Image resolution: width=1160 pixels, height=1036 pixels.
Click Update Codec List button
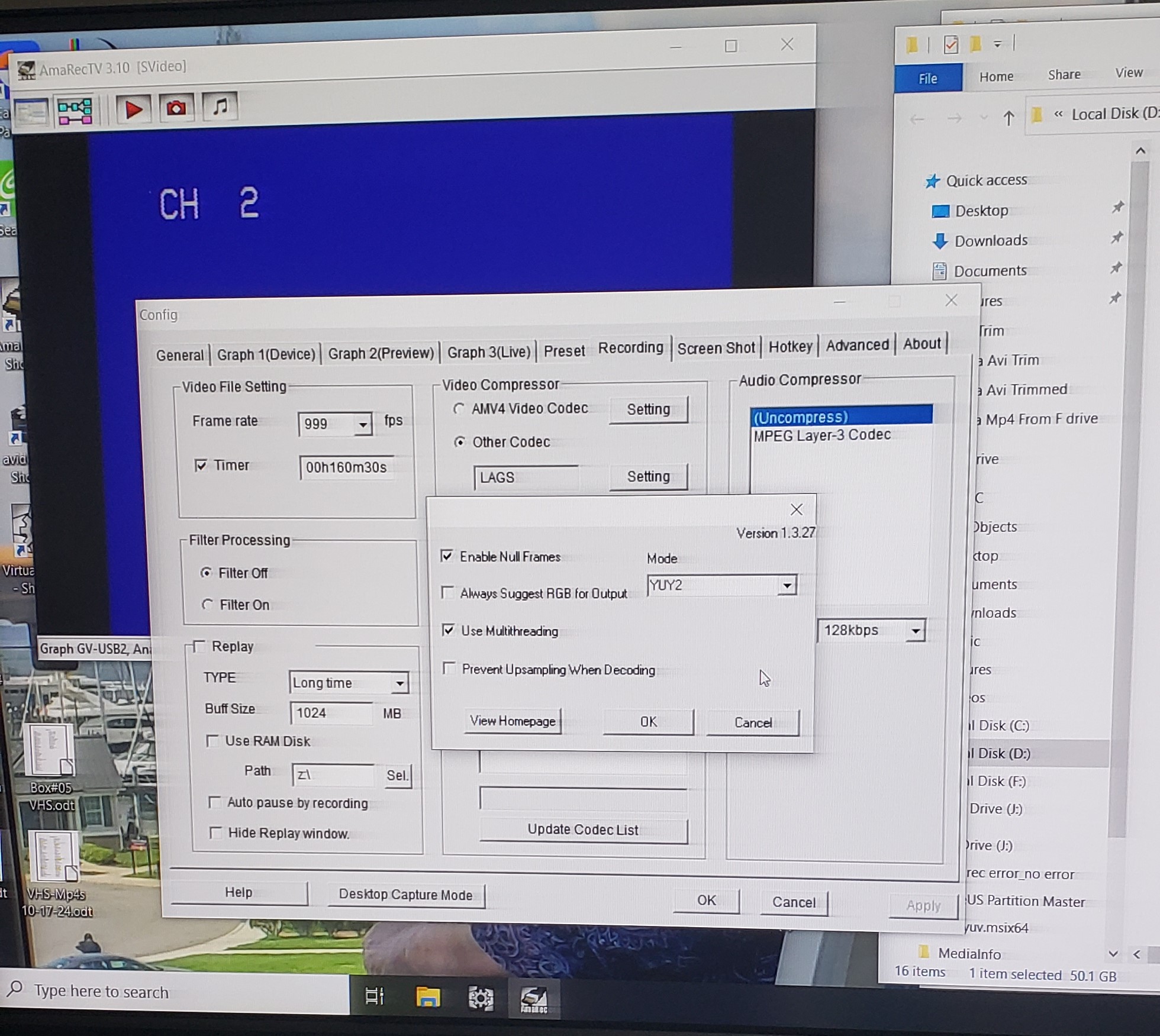click(583, 830)
